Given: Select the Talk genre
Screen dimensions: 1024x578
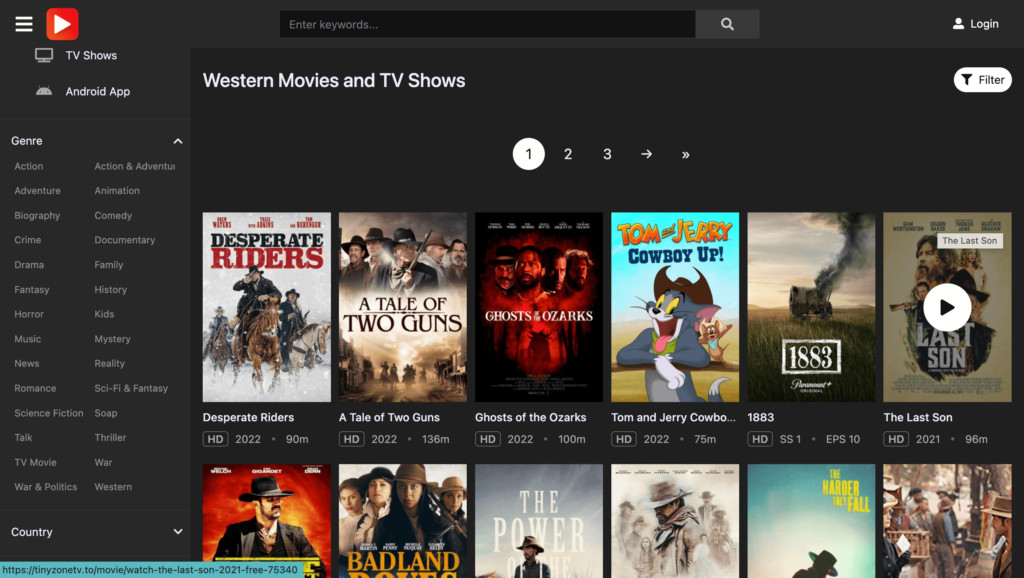Looking at the screenshot, I should click(x=23, y=437).
